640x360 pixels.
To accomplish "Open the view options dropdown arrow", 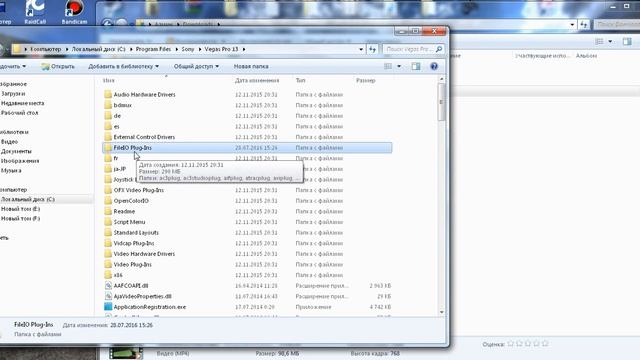I will pos(399,66).
